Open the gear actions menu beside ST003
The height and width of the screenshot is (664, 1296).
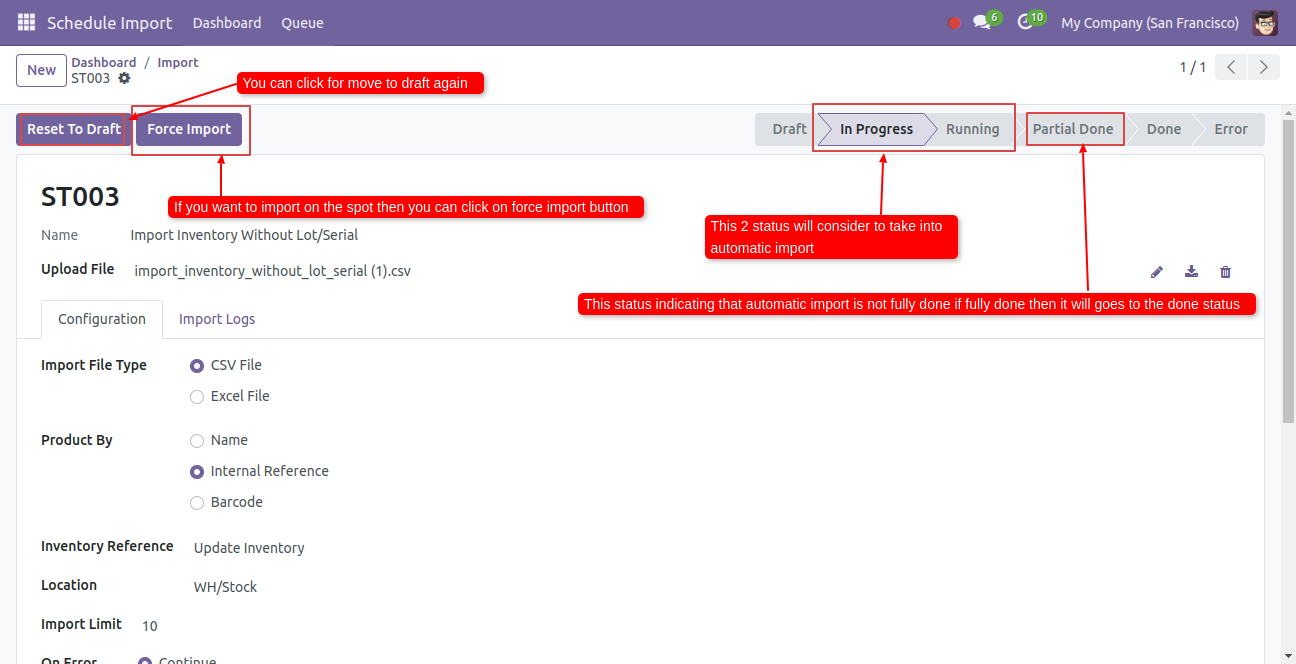pyautogui.click(x=125, y=78)
